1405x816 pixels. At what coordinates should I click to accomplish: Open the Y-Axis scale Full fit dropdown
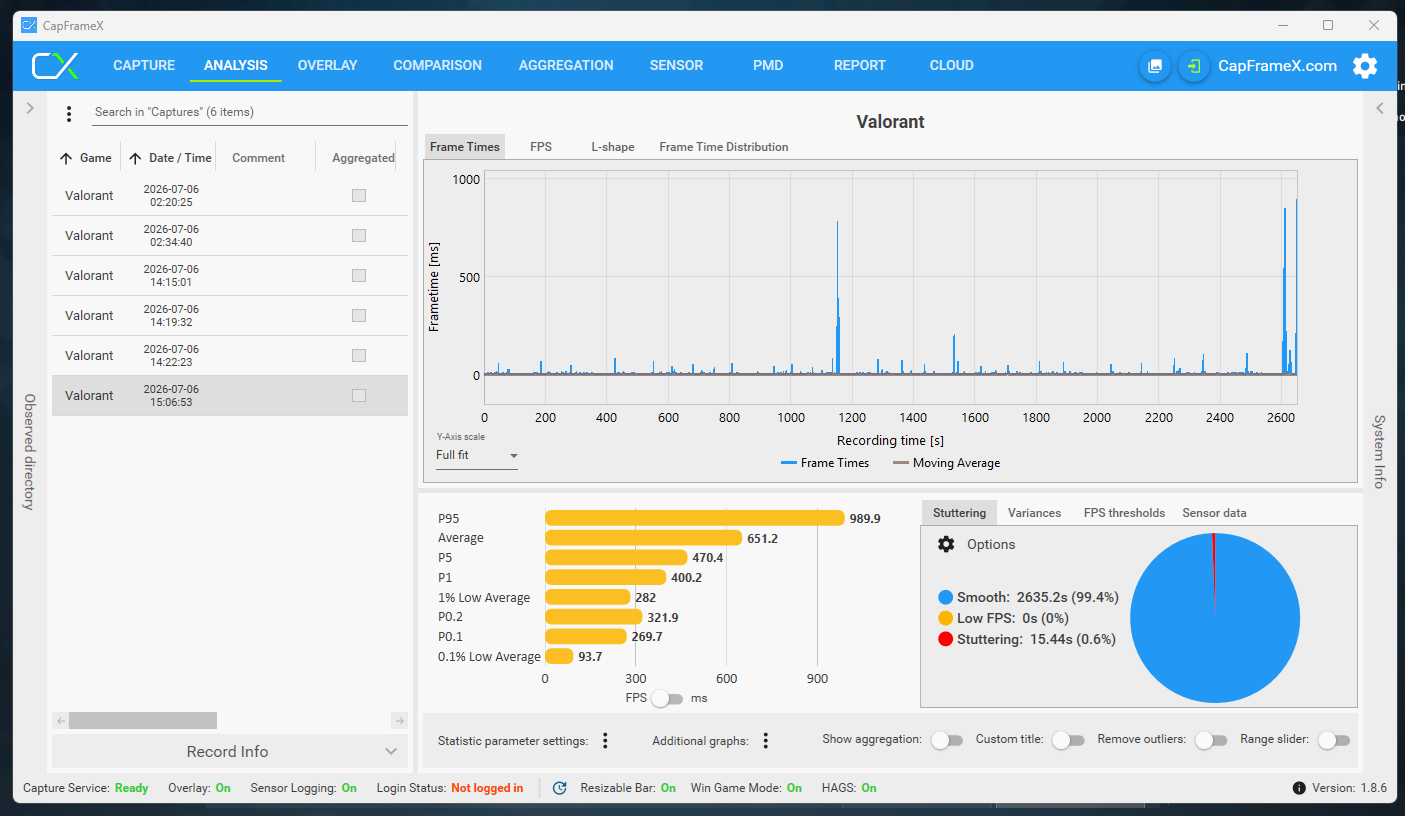coord(477,456)
